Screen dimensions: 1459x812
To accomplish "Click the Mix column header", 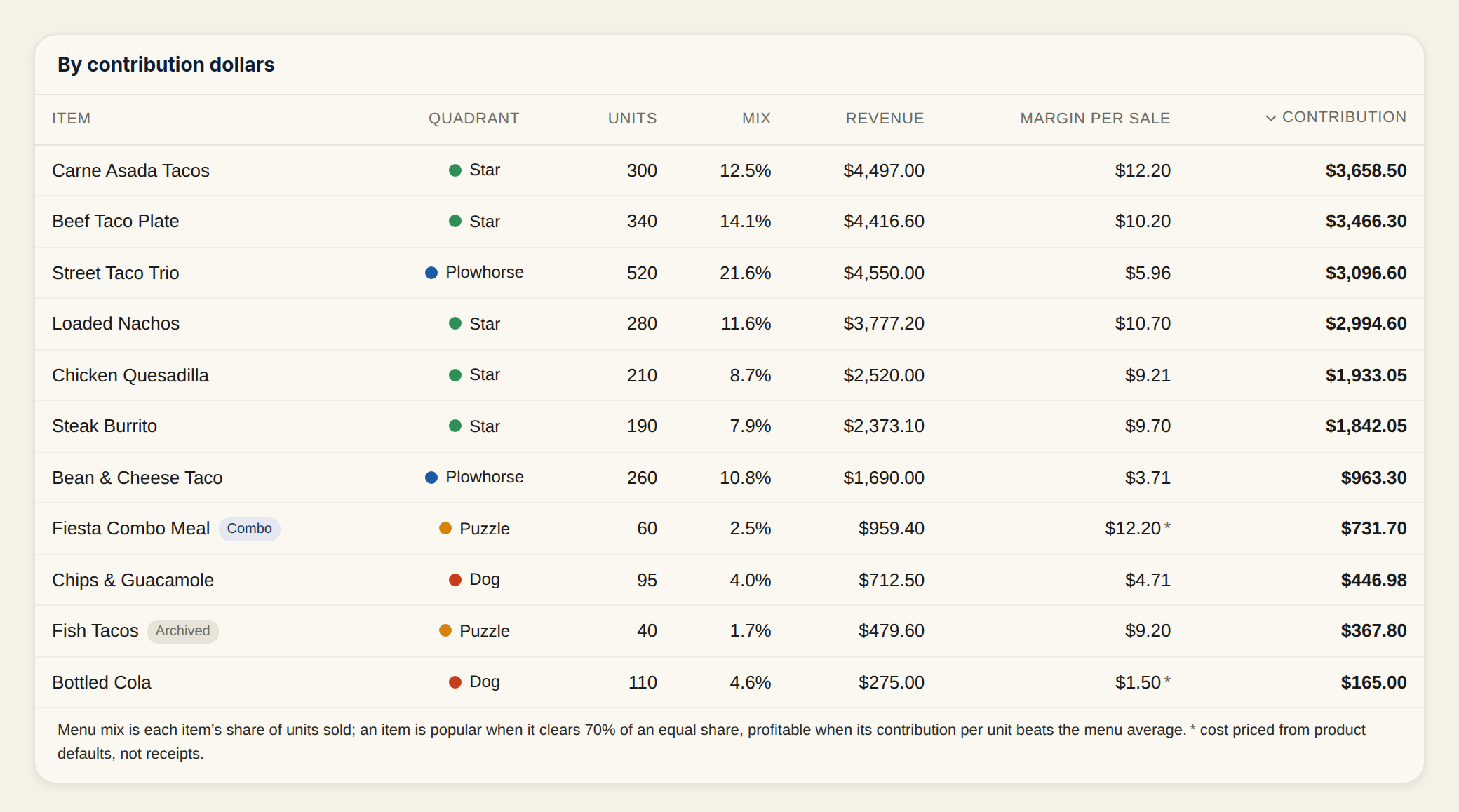I will (756, 118).
